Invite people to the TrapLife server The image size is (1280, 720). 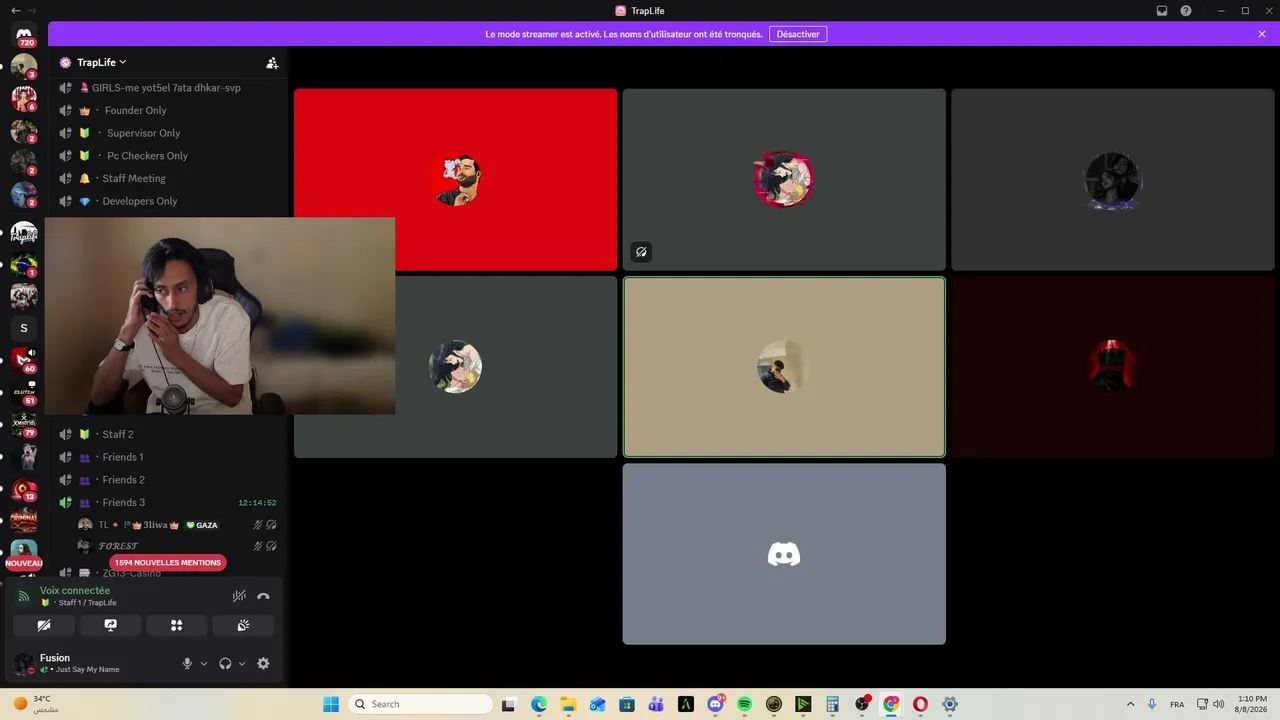[x=272, y=62]
